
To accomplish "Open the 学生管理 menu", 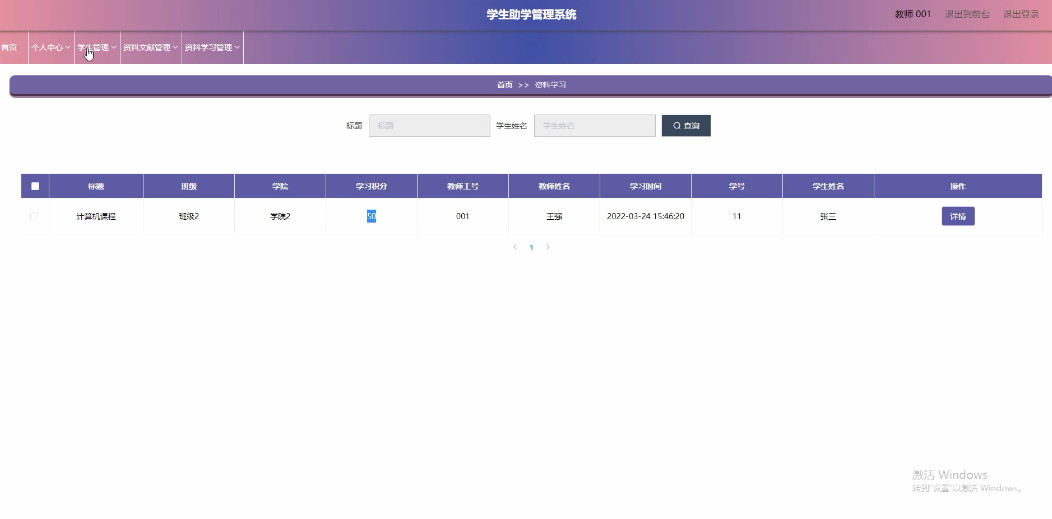I will click(97, 48).
